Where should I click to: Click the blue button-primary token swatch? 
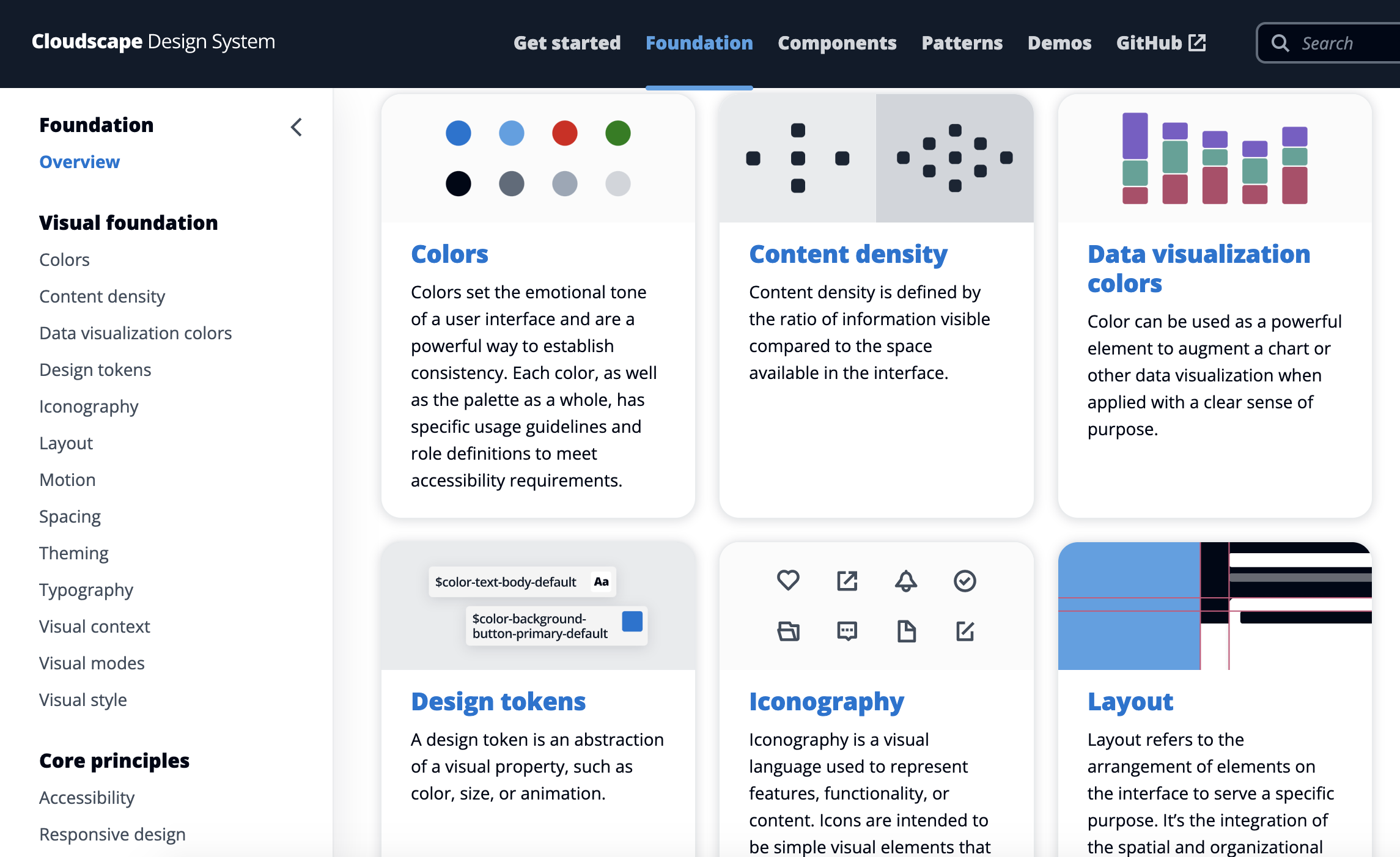(x=632, y=621)
